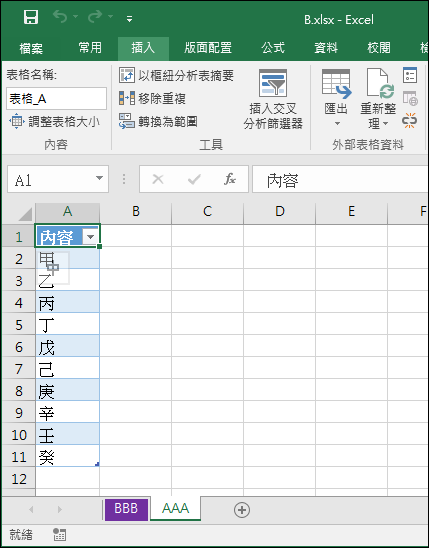Switch to the 公式 tab
This screenshot has width=429, height=548.
click(x=273, y=48)
